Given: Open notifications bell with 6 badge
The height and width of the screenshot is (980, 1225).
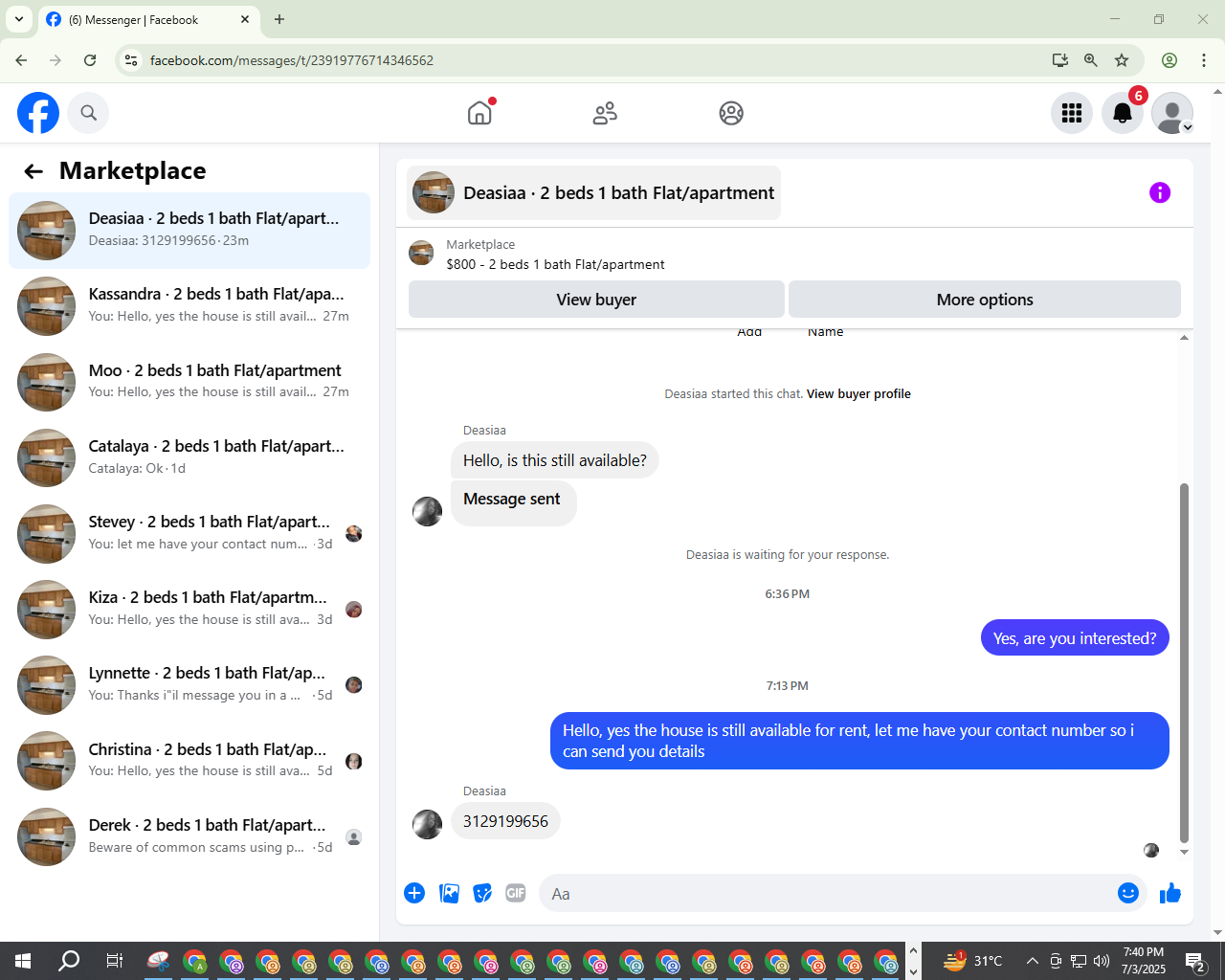Looking at the screenshot, I should 1123,113.
